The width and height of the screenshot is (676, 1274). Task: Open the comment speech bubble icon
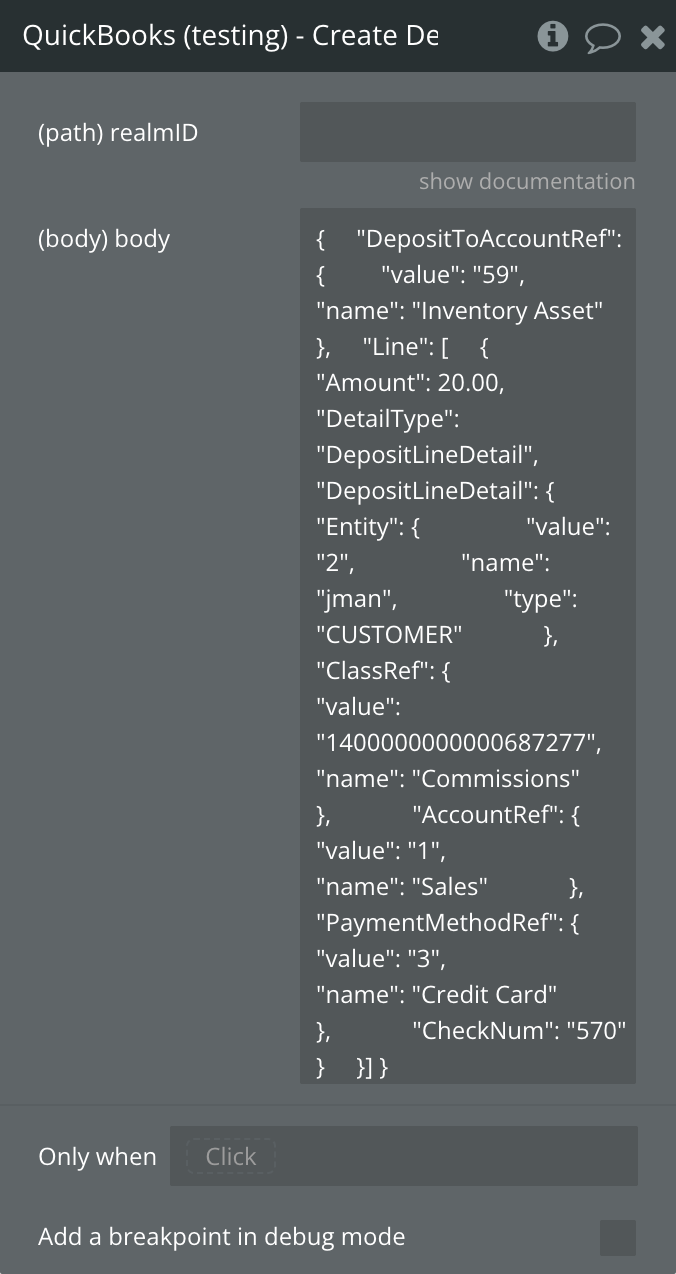pos(602,38)
